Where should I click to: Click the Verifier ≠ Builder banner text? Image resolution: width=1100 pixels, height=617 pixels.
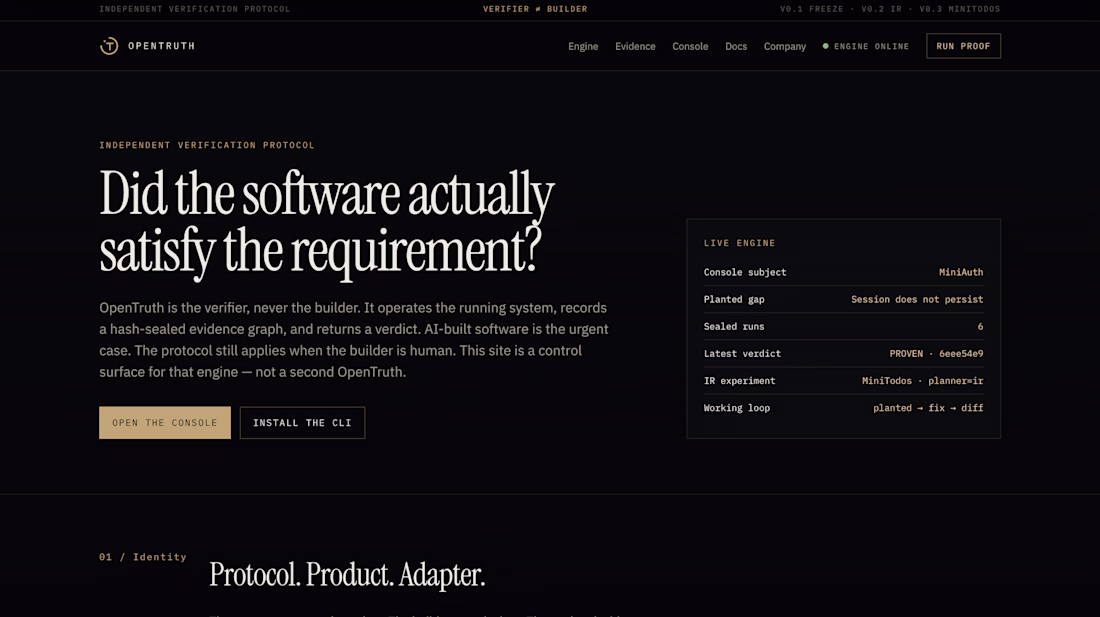[535, 9]
